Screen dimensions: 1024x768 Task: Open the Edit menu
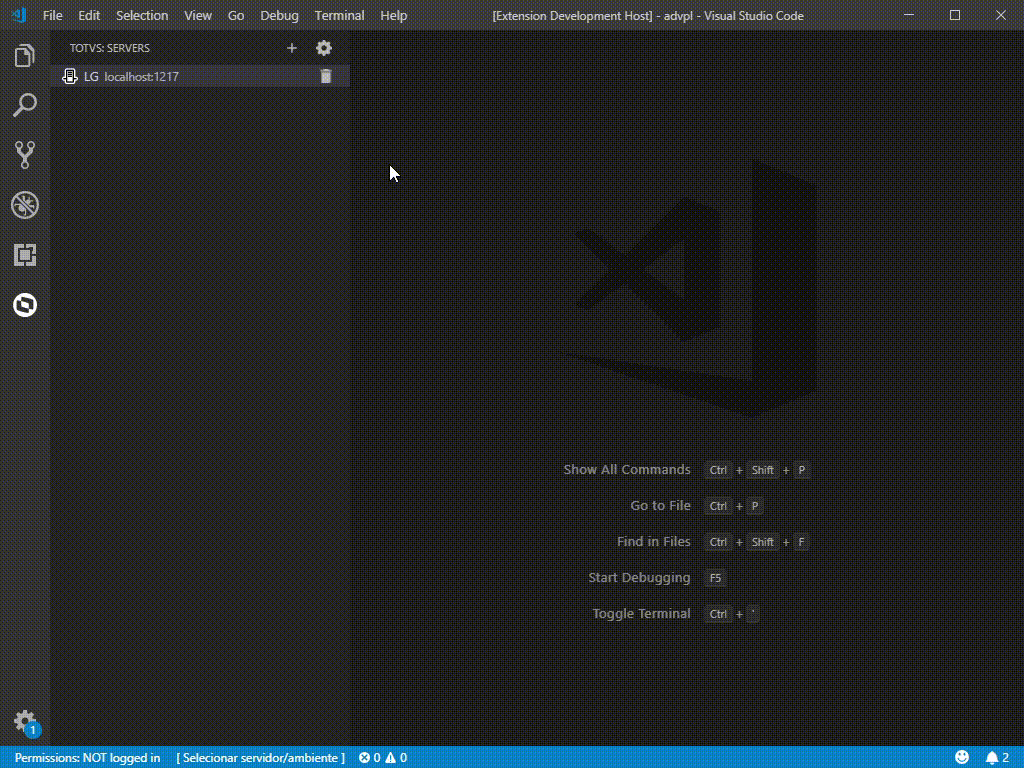tap(89, 16)
